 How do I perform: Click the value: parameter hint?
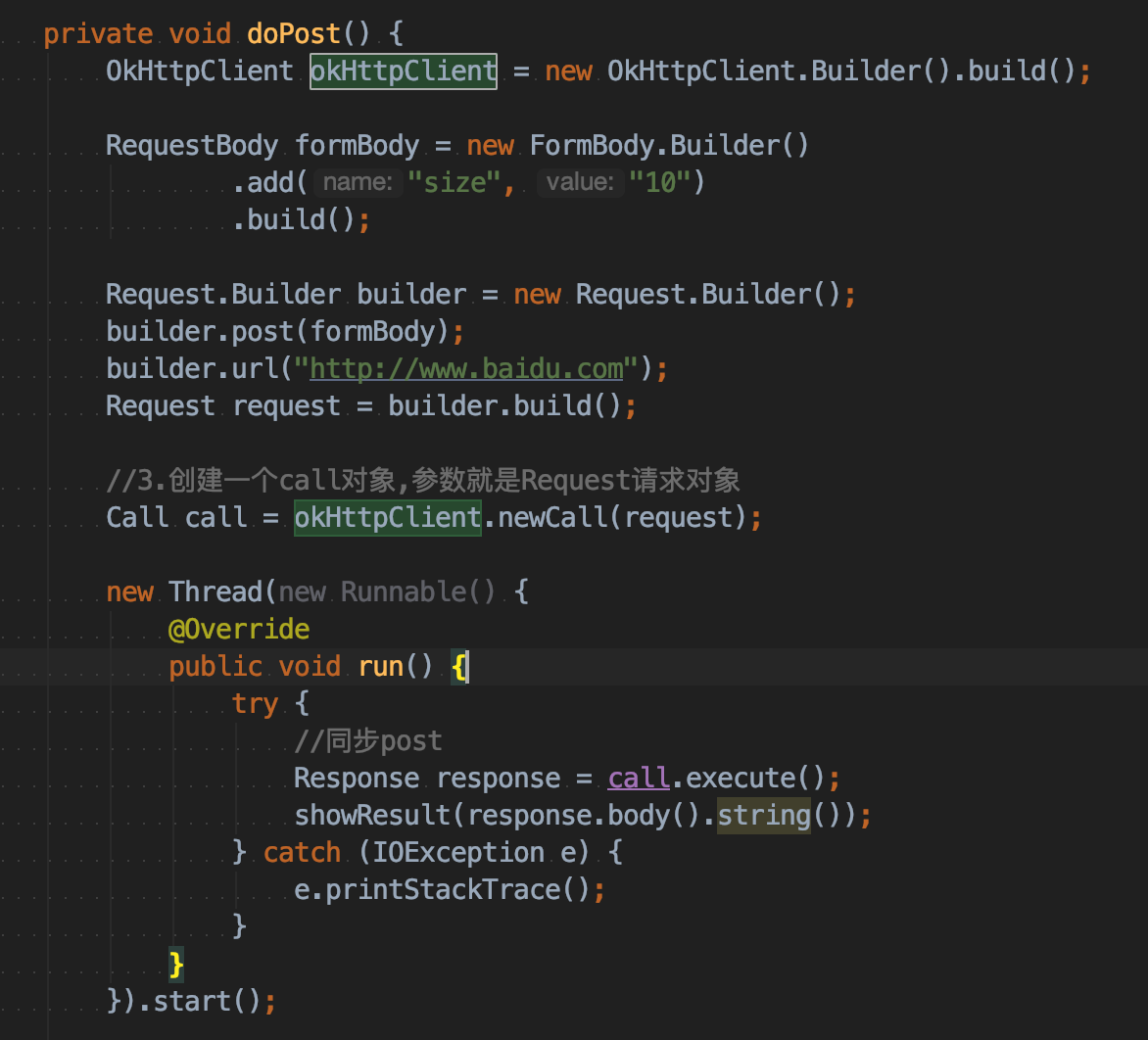click(x=581, y=182)
